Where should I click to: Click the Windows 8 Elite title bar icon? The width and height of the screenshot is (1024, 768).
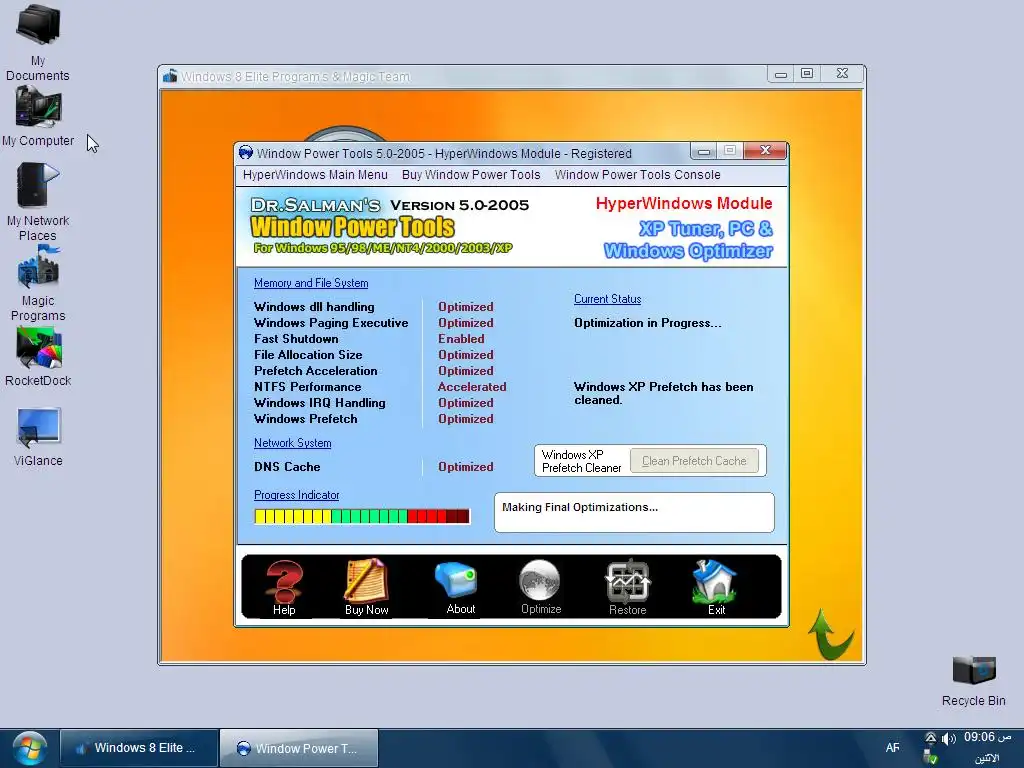point(170,76)
